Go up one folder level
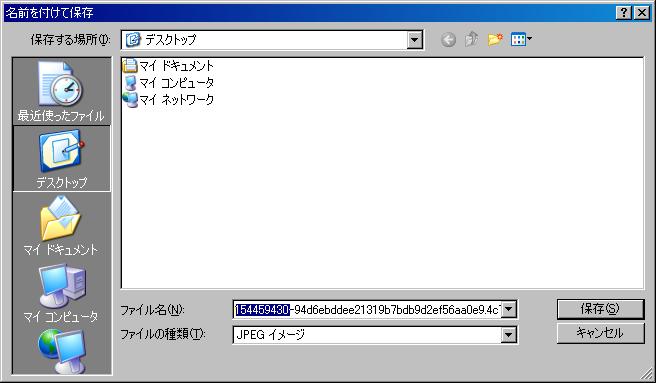 coord(472,39)
